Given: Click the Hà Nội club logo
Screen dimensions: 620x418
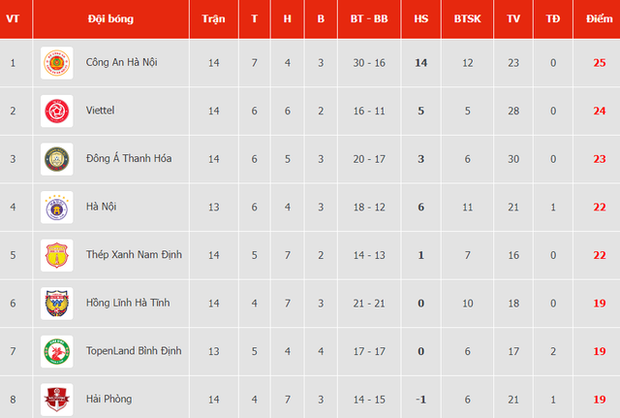Looking at the screenshot, I should point(56,207).
